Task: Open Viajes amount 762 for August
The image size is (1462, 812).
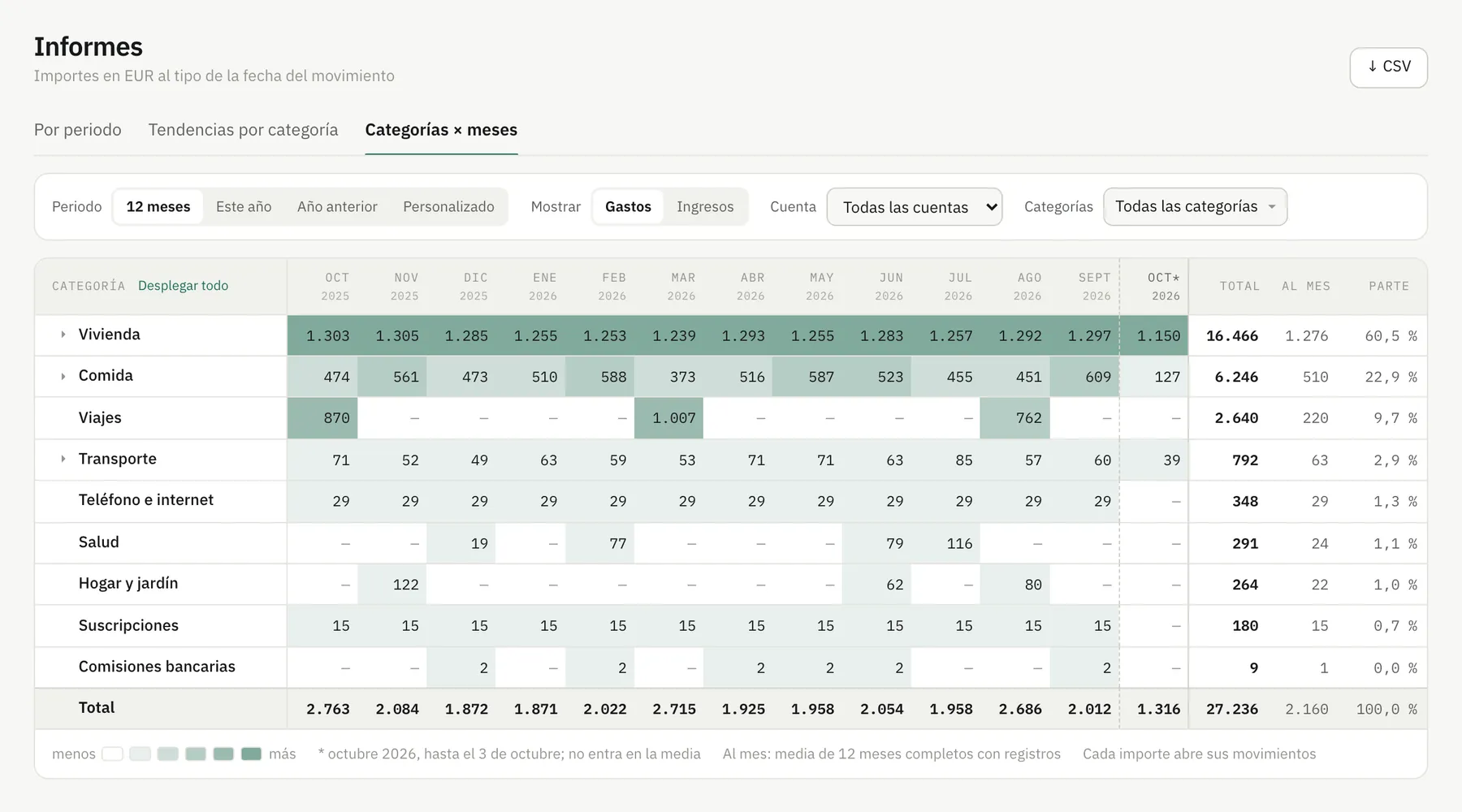Action: [x=1014, y=418]
